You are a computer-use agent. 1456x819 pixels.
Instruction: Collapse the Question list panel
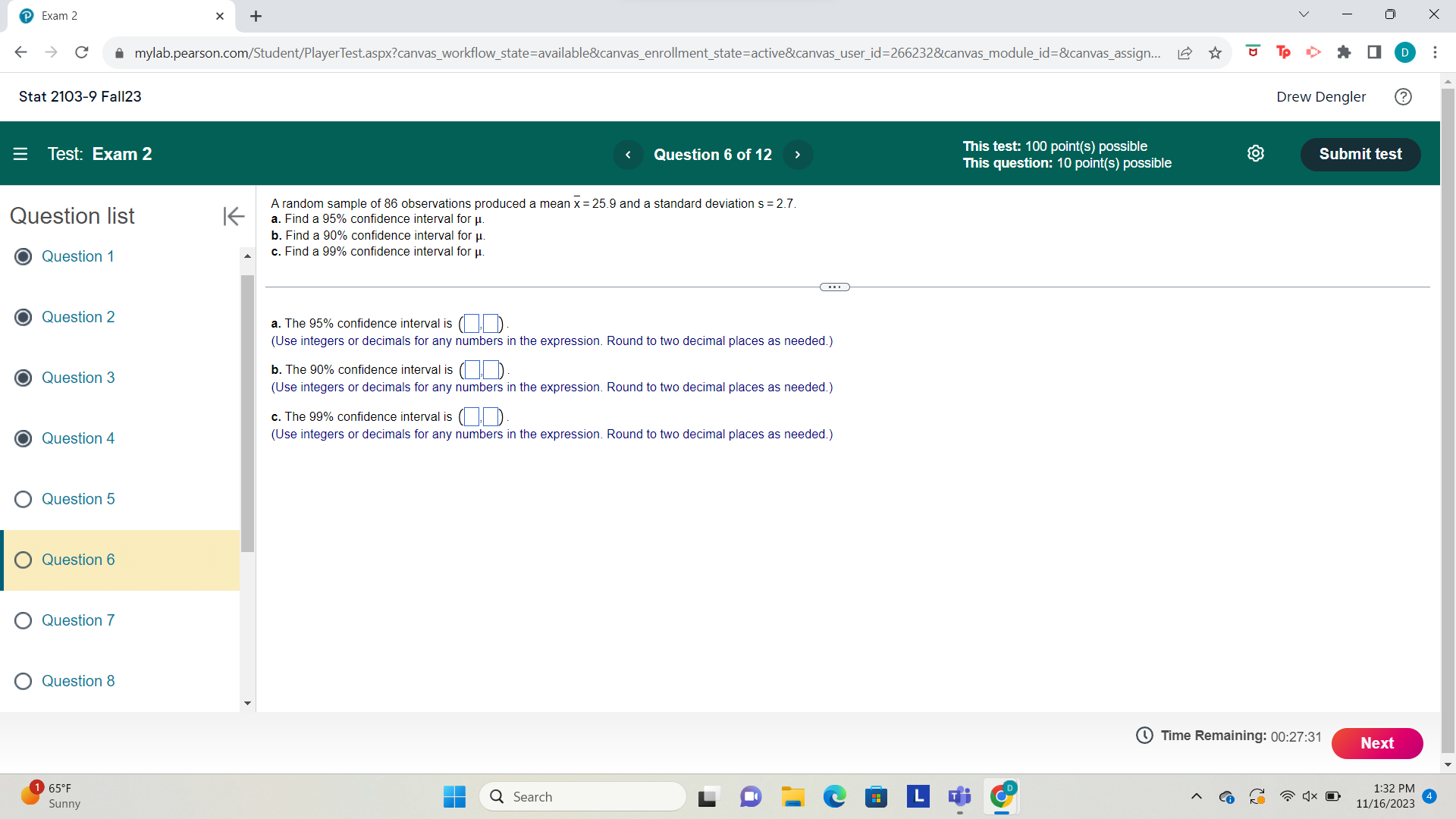pyautogui.click(x=233, y=216)
